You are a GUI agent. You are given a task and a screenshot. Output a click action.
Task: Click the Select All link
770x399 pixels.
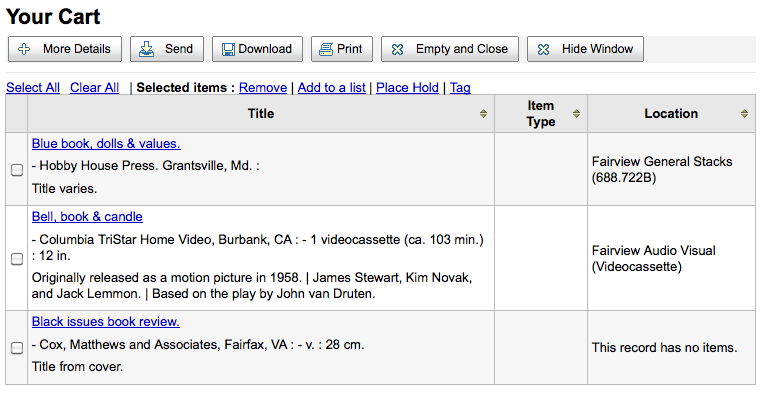(x=33, y=88)
